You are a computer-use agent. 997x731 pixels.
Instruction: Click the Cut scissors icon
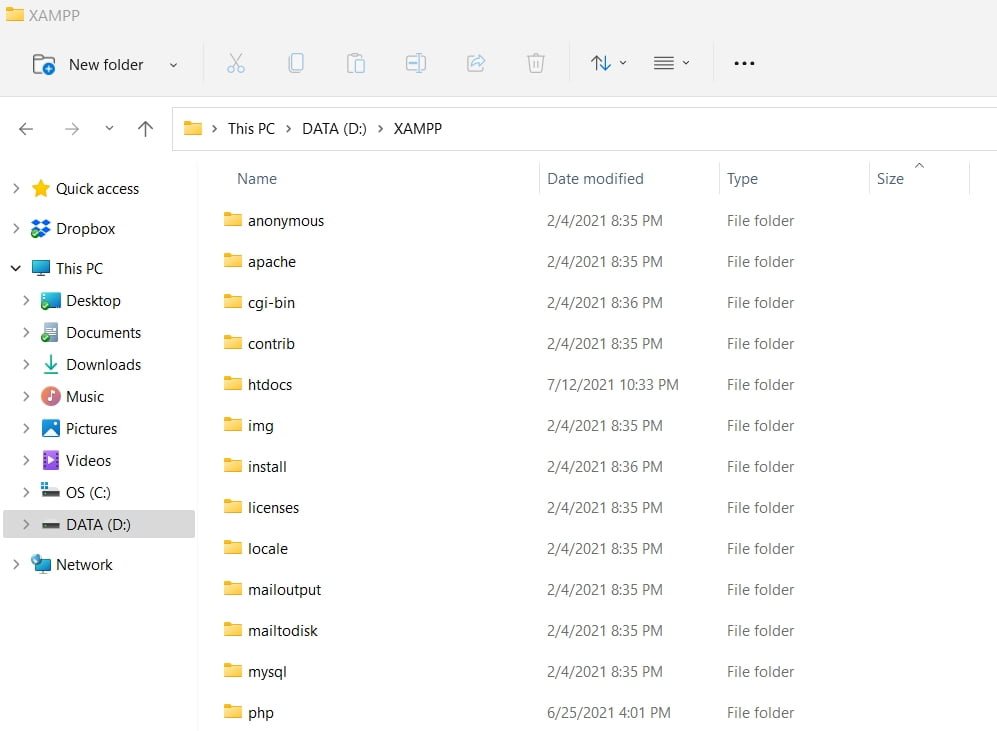[x=235, y=64]
